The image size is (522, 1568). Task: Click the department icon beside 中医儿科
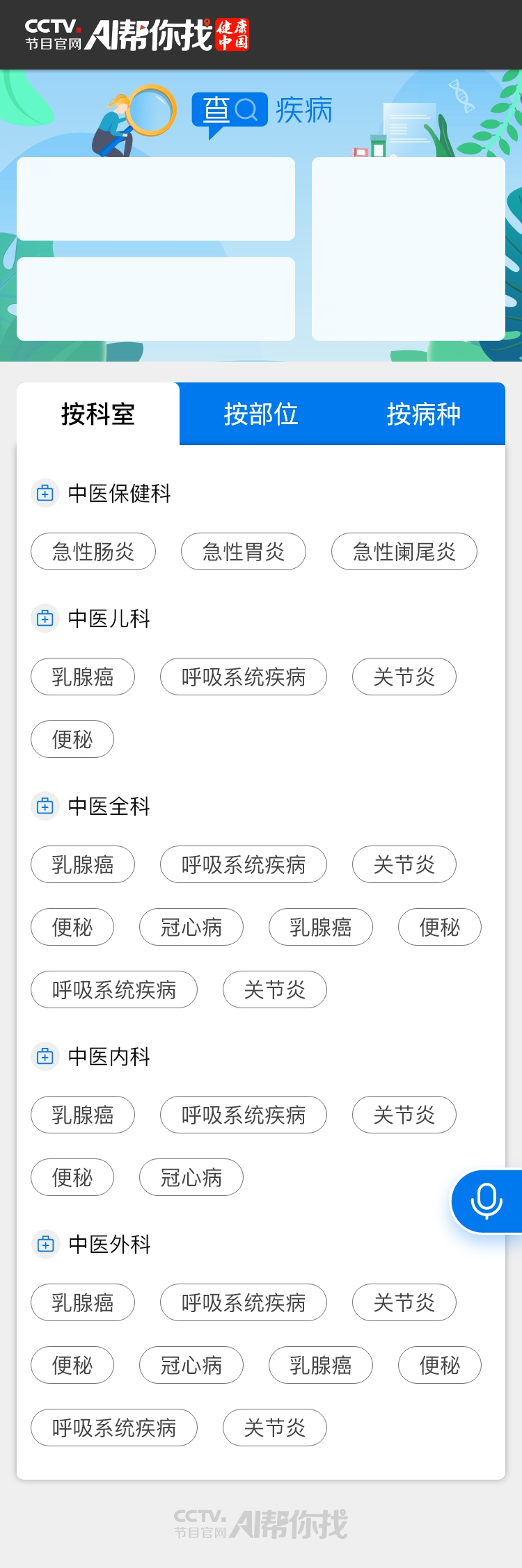pyautogui.click(x=45, y=618)
